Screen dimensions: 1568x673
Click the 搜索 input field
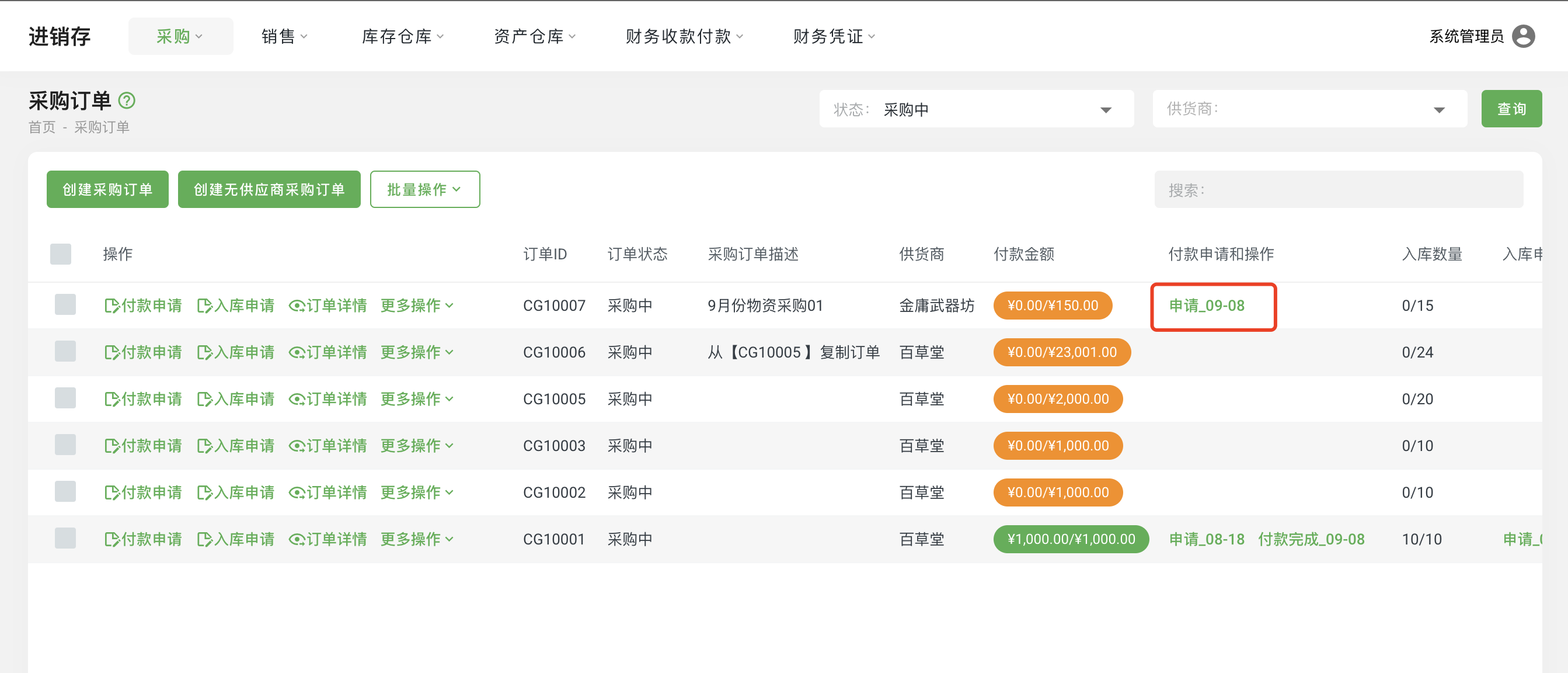tap(1338, 189)
